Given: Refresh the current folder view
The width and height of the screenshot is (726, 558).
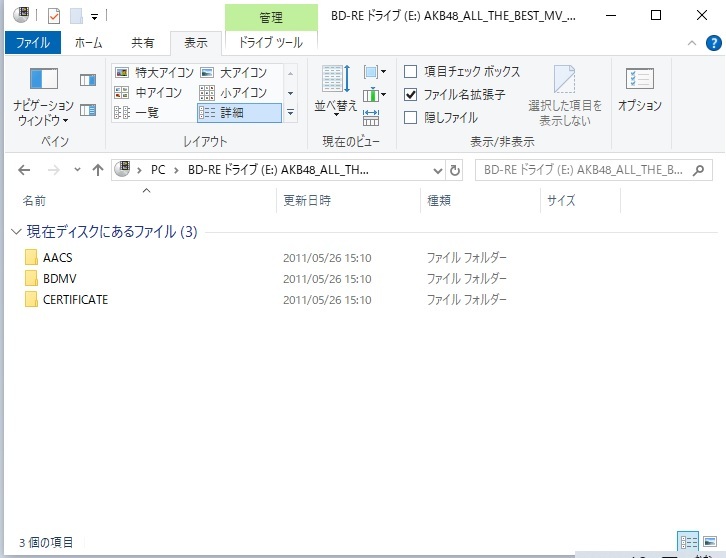Looking at the screenshot, I should point(455,170).
